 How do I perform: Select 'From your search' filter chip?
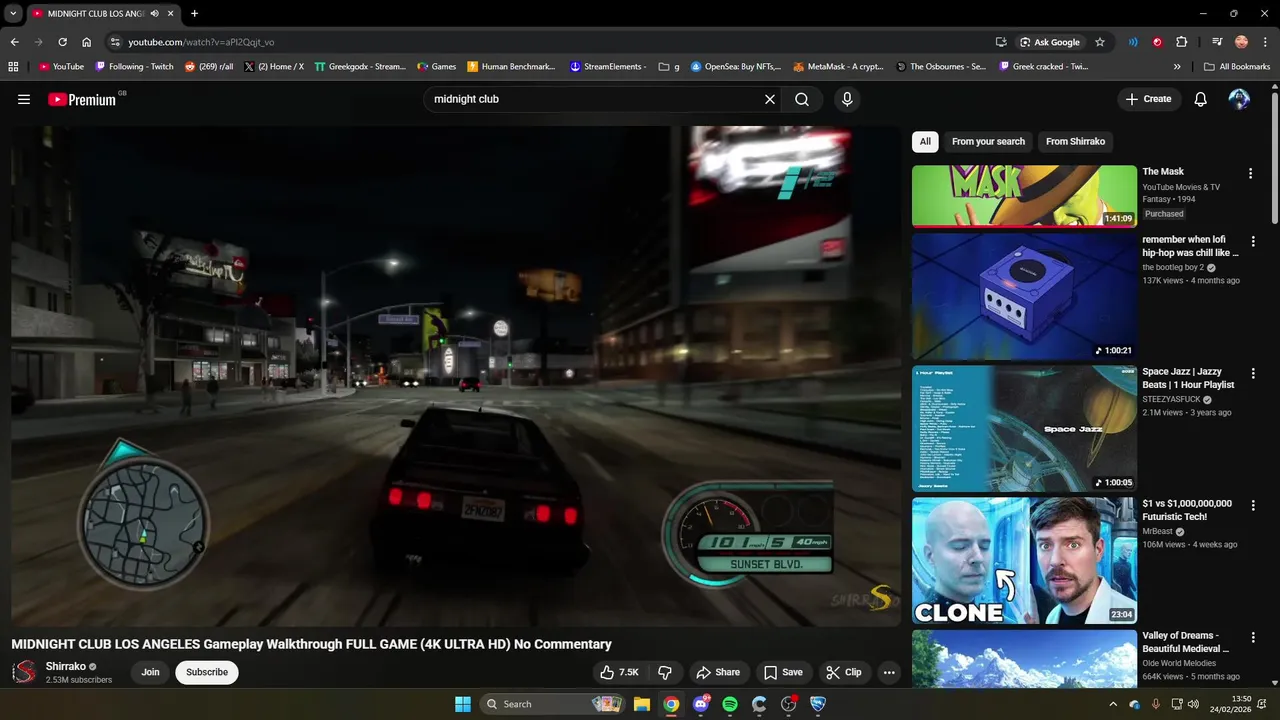point(988,141)
